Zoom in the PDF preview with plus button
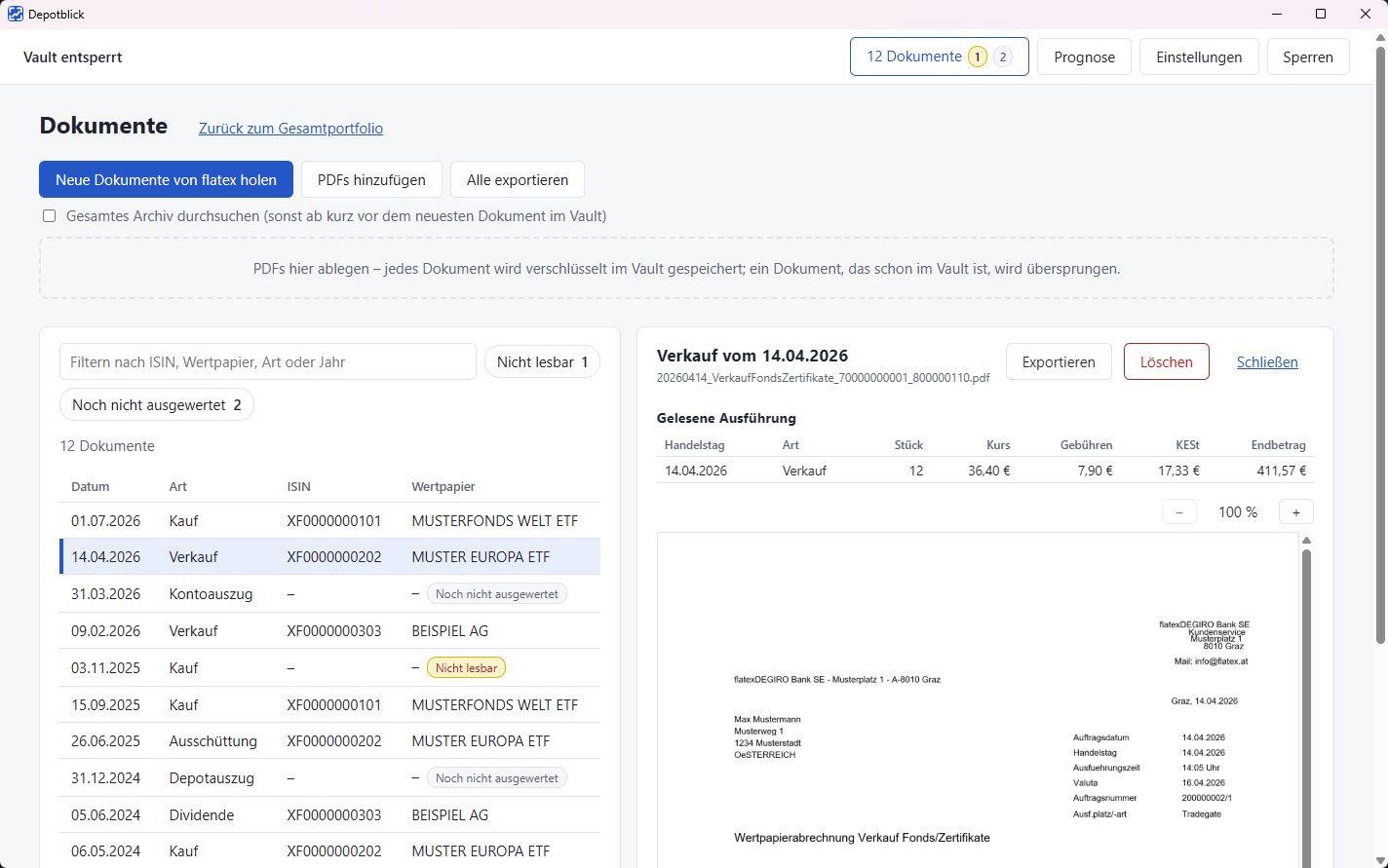 click(x=1295, y=512)
